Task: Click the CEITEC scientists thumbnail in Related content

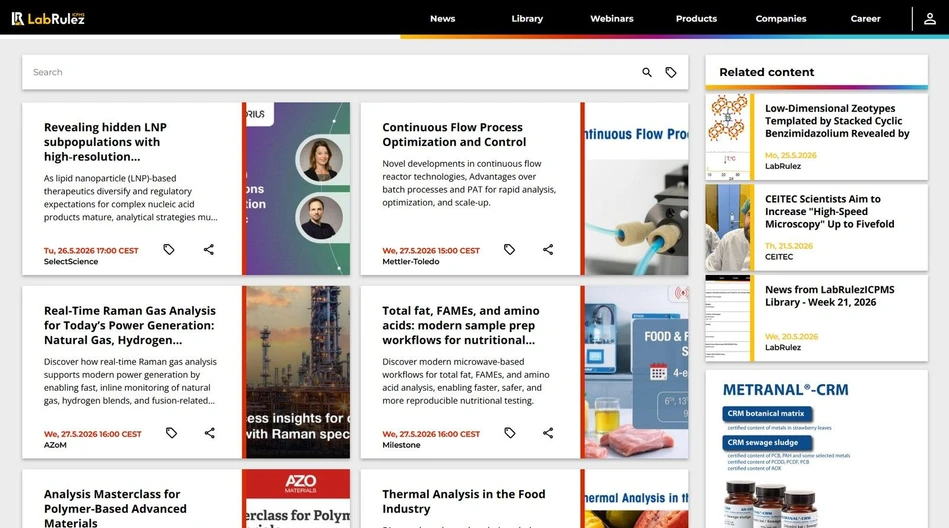Action: (x=727, y=228)
